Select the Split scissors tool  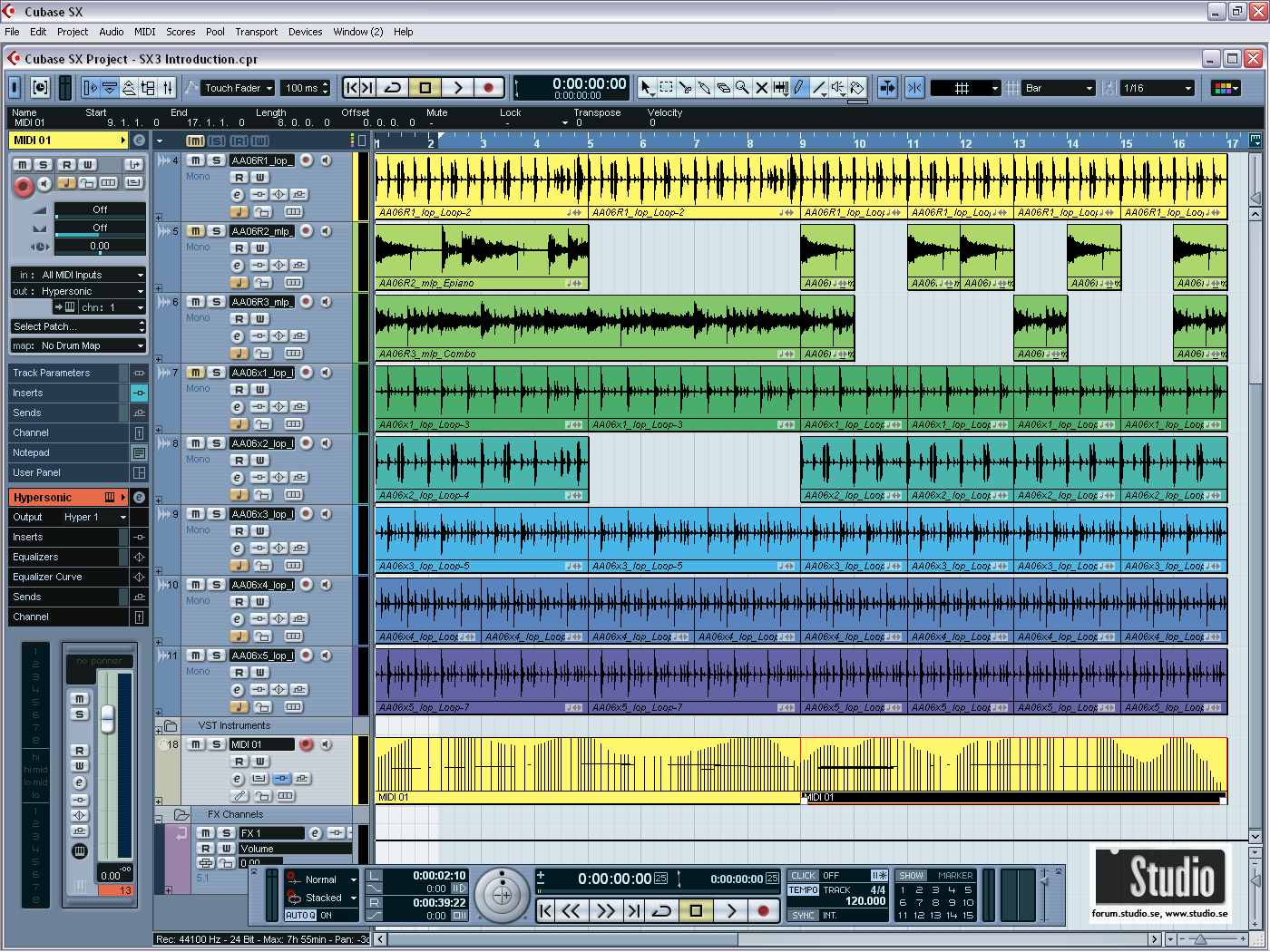pyautogui.click(x=685, y=88)
